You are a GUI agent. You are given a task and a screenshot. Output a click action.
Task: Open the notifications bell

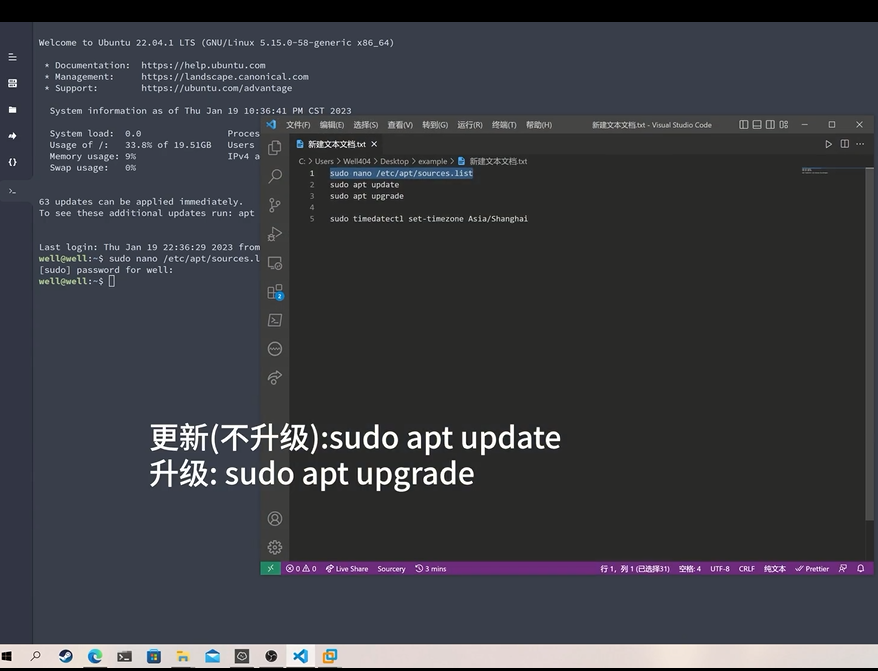861,569
